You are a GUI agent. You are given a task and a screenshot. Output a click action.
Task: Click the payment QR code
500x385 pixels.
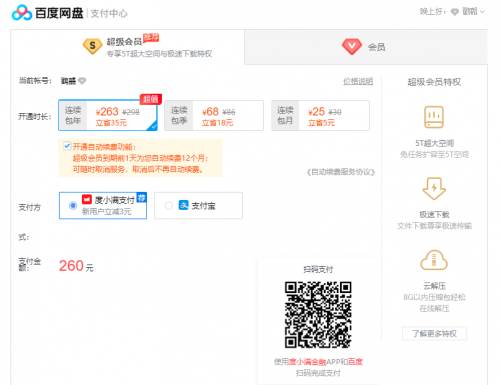point(318,315)
